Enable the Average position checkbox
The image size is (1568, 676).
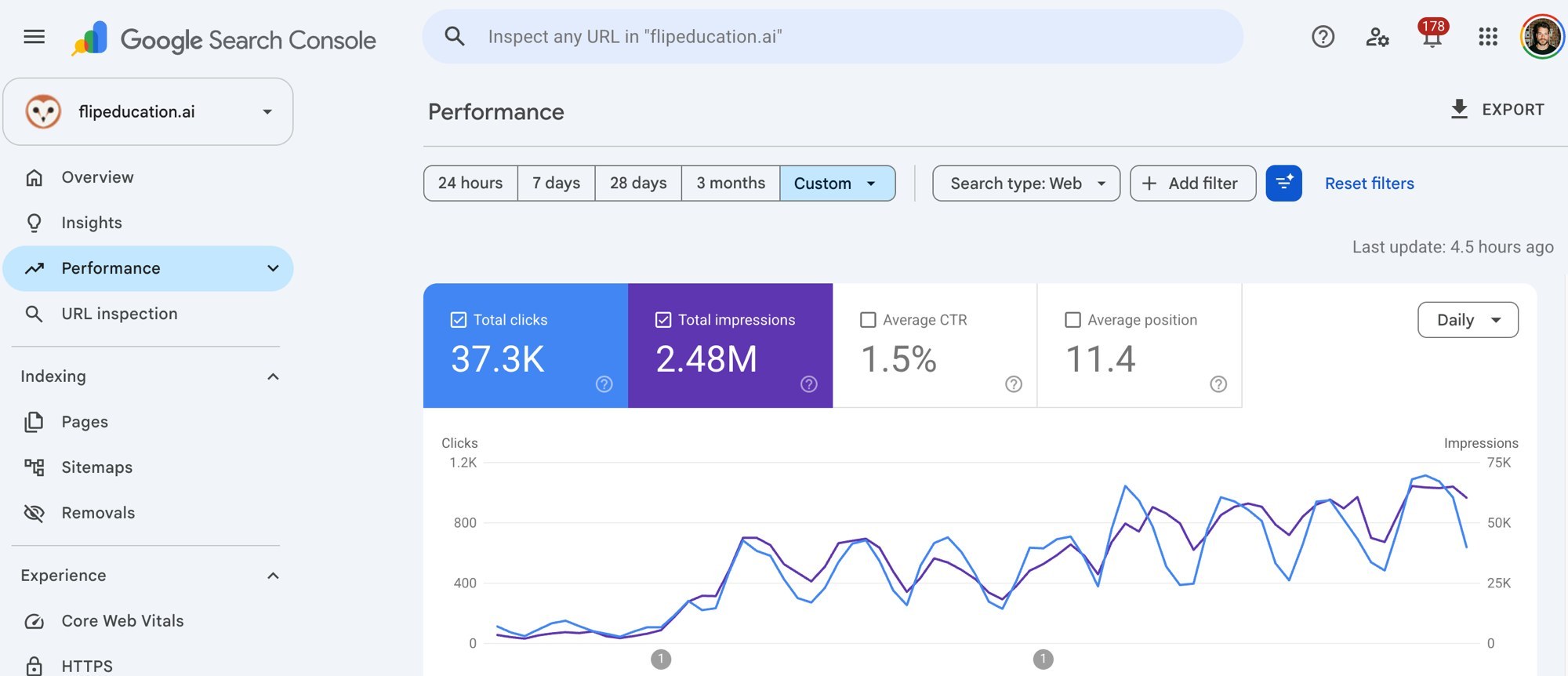click(1073, 320)
